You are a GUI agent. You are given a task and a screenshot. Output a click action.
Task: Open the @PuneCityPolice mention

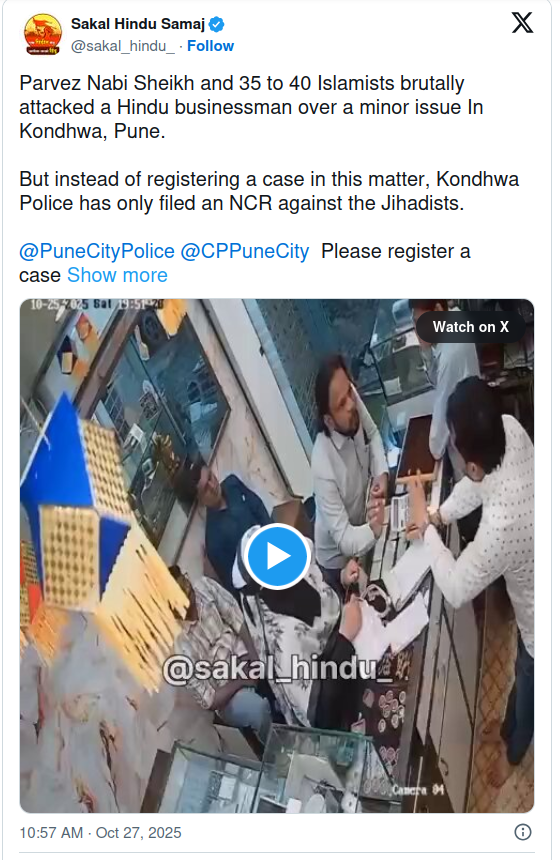tap(97, 251)
